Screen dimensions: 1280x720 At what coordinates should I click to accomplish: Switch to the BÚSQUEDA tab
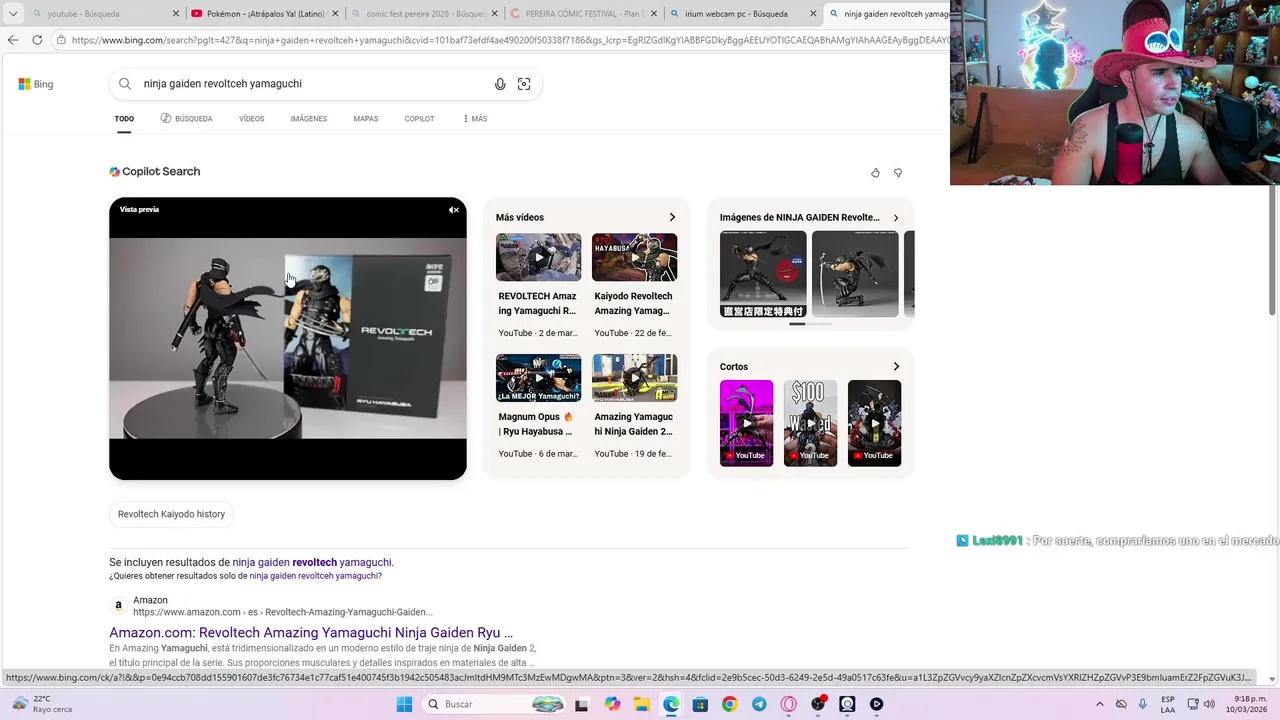[186, 119]
